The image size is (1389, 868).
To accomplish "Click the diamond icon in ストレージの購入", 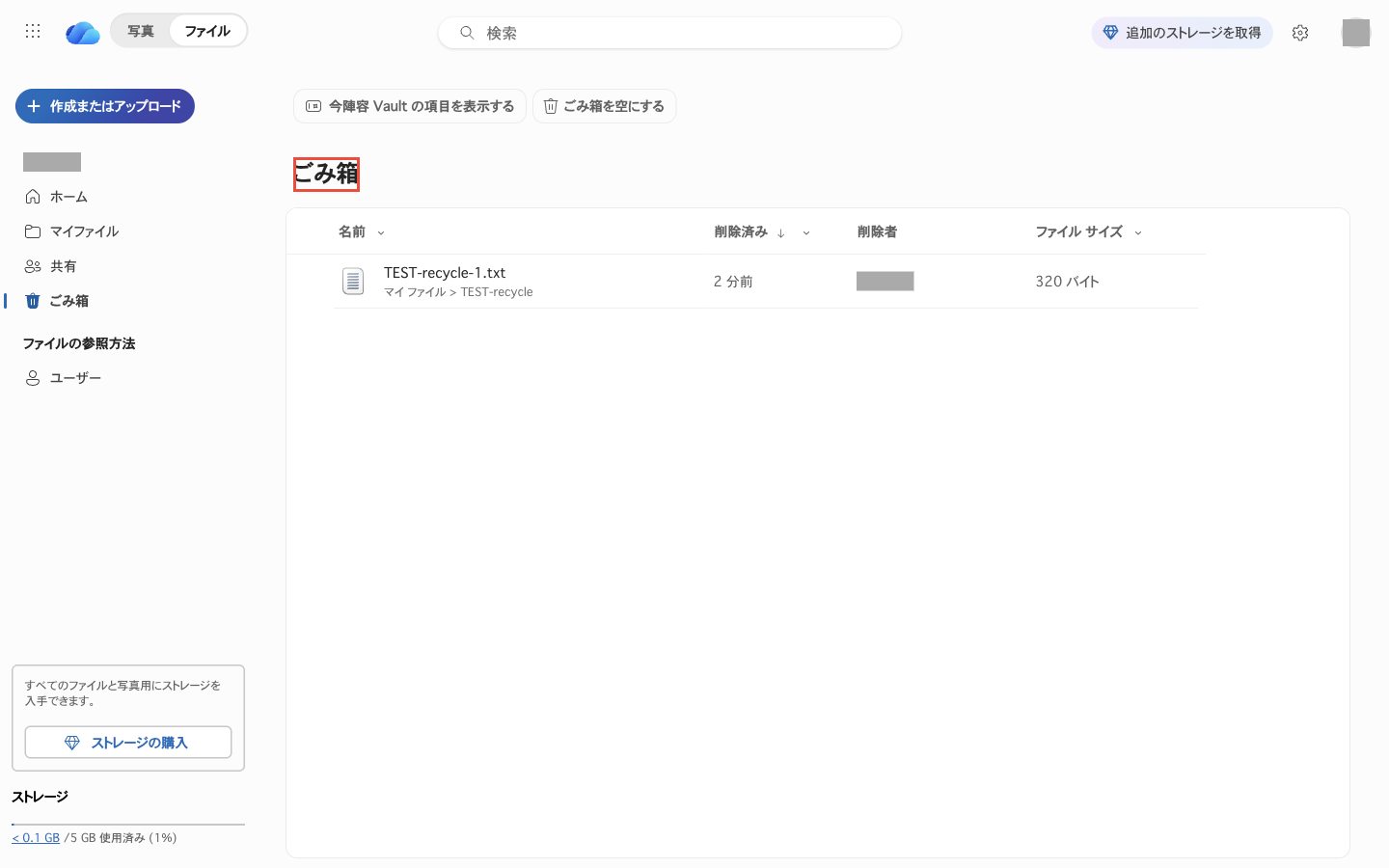I will tap(72, 743).
